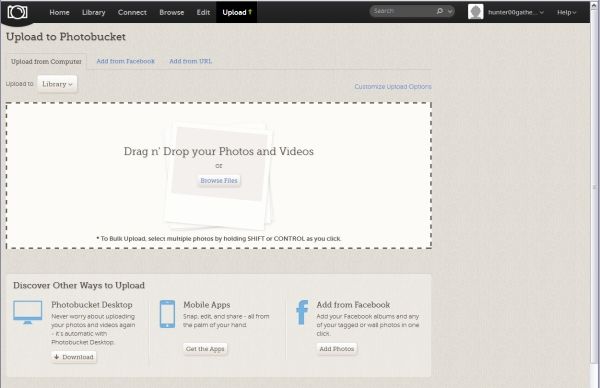Screen dimensions: 600x388
Task: Open the Upload to Library dropdown
Action: click(x=57, y=84)
